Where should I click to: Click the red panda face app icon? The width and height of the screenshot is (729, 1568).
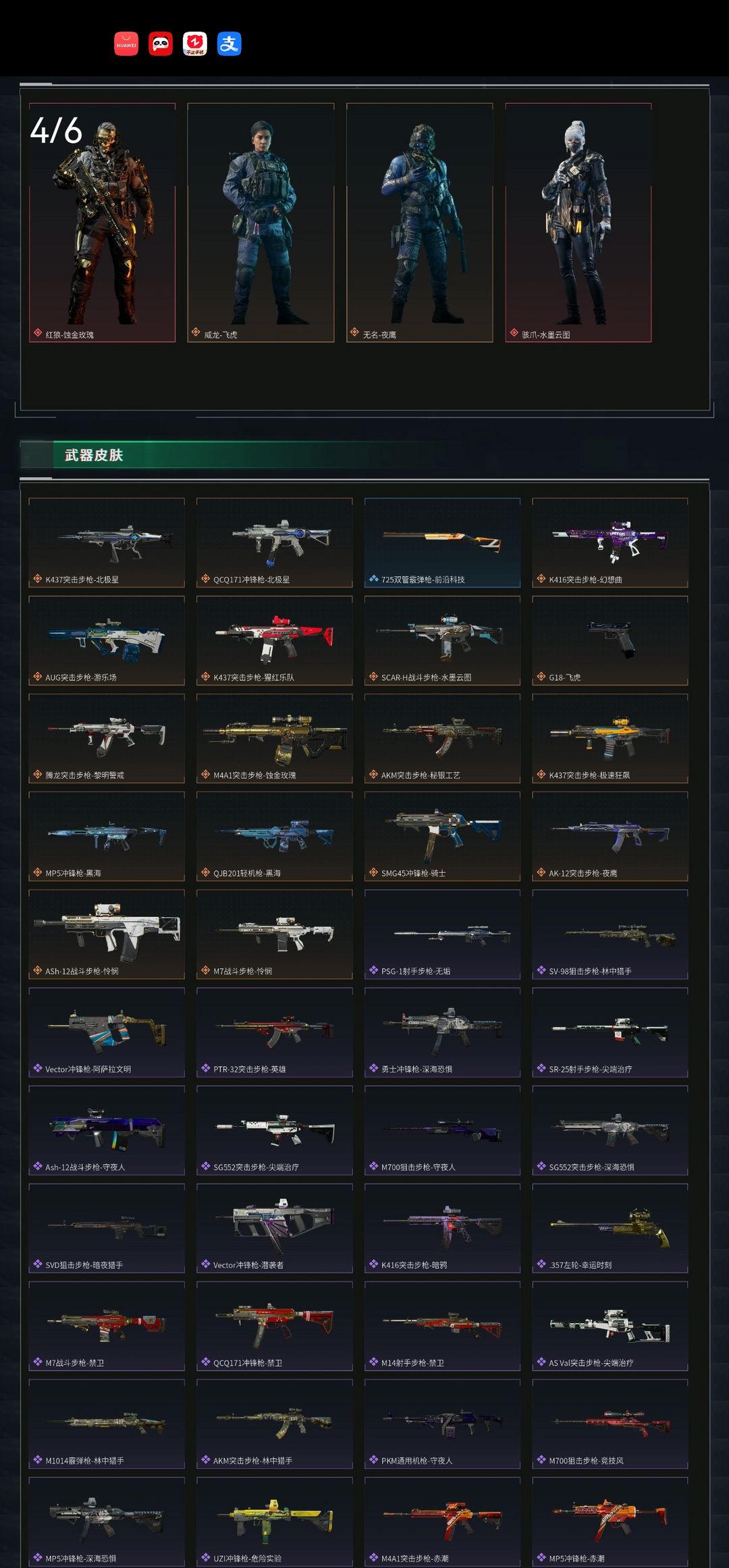pyautogui.click(x=161, y=44)
